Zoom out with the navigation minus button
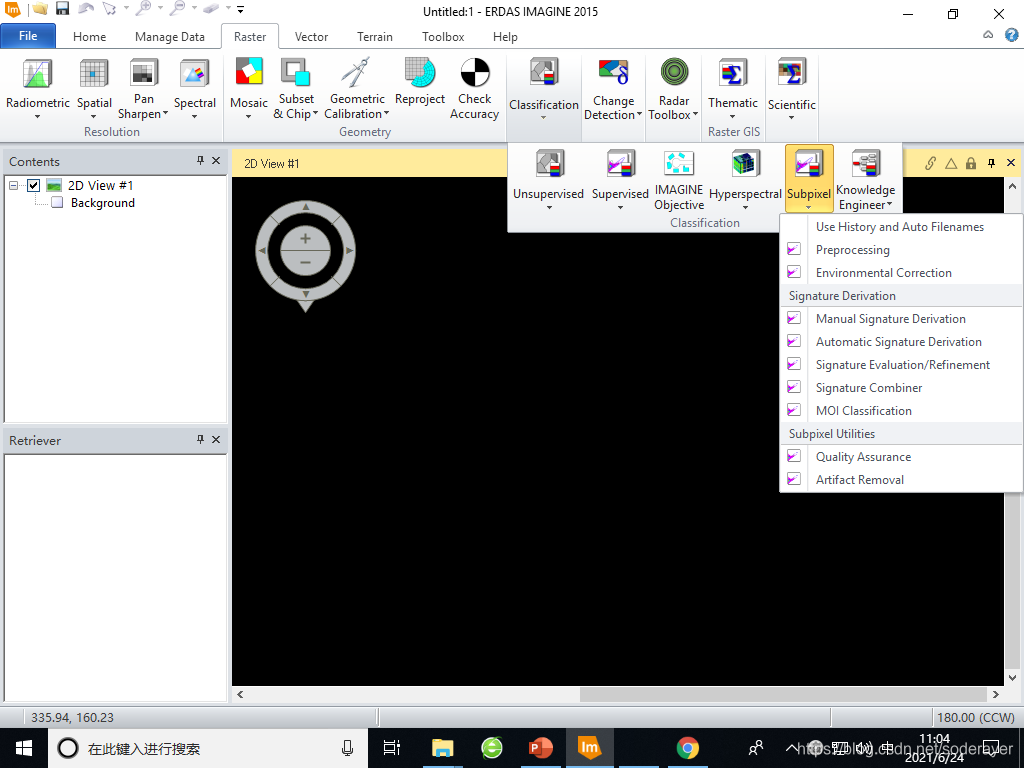Screen dimensions: 1024x768 coord(305,263)
